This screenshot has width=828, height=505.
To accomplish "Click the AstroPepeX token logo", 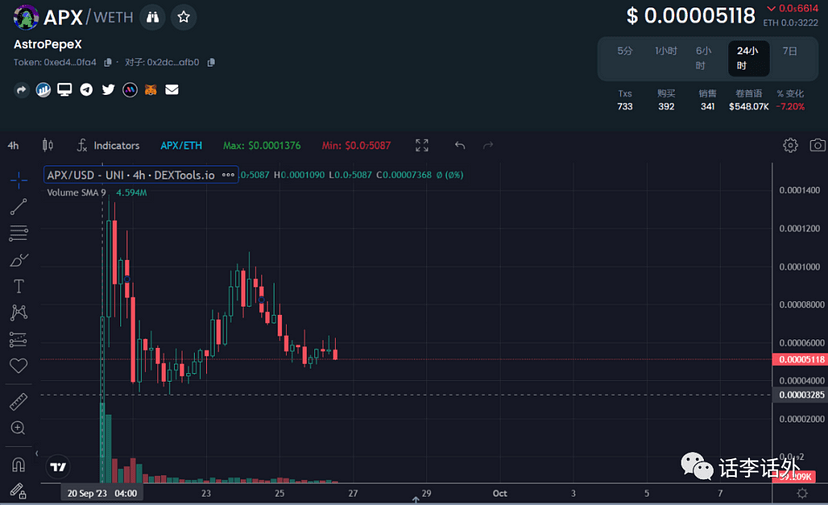I will coord(26,17).
